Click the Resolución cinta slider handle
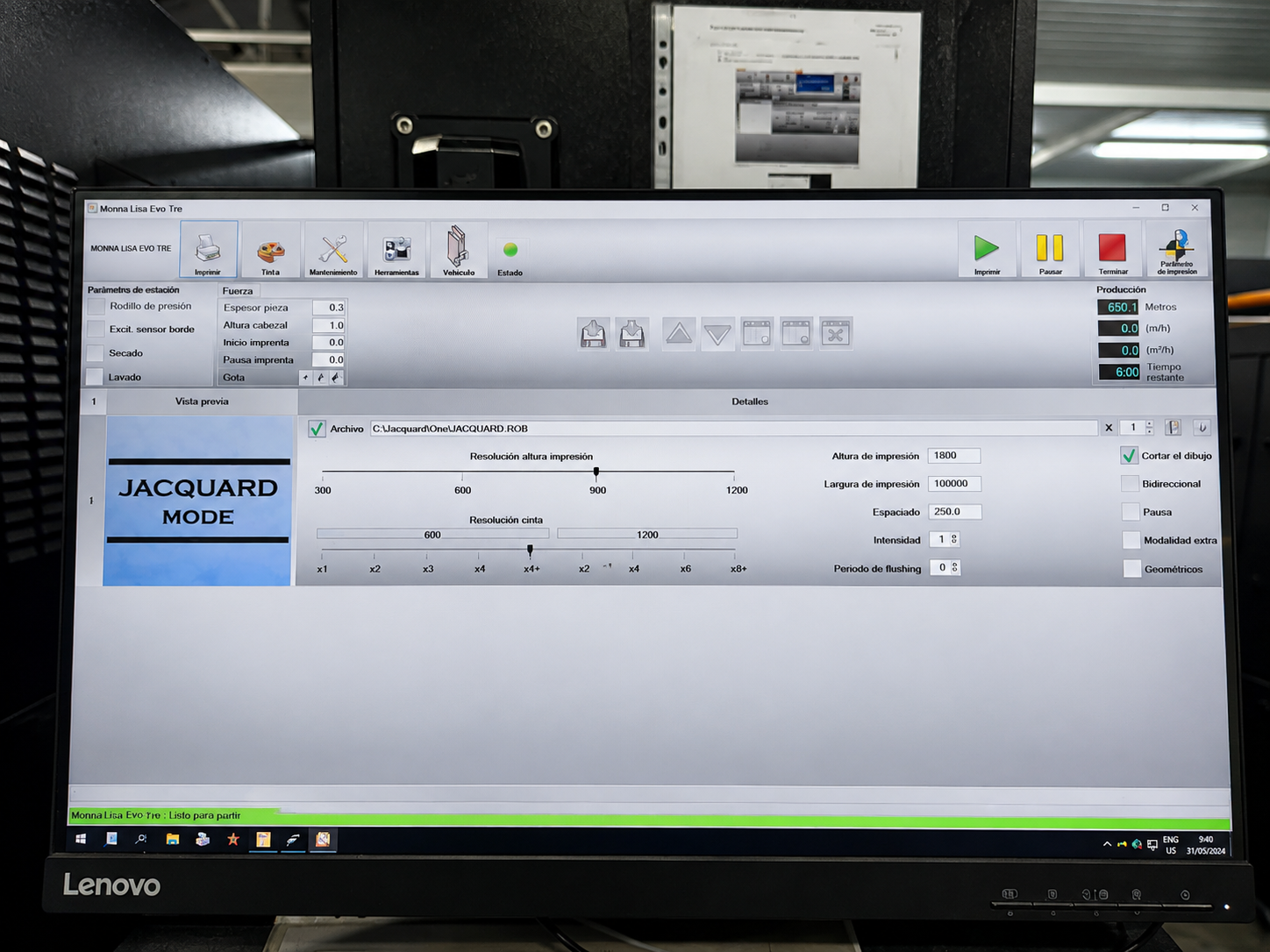Viewport: 1270px width, 952px height. click(530, 551)
